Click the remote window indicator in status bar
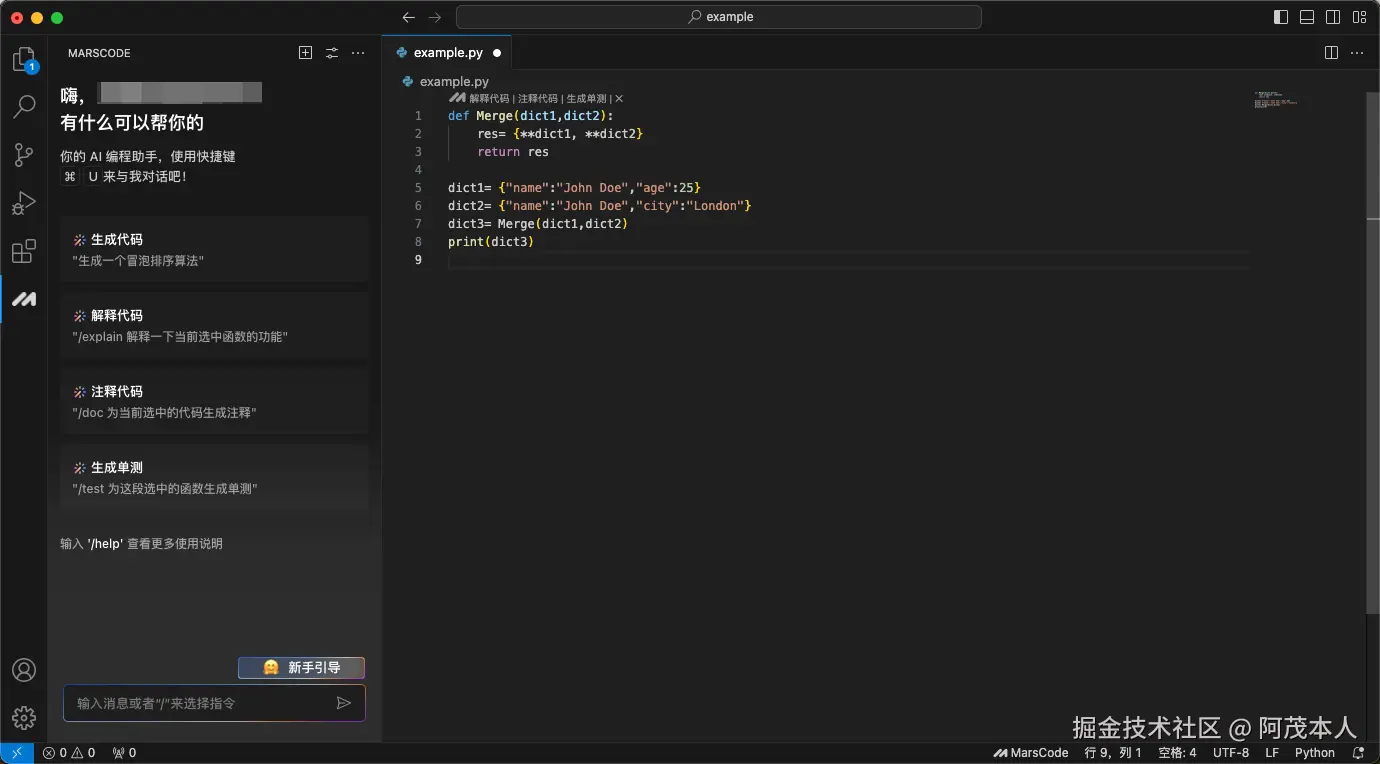Image resolution: width=1380 pixels, height=764 pixels. (x=17, y=753)
